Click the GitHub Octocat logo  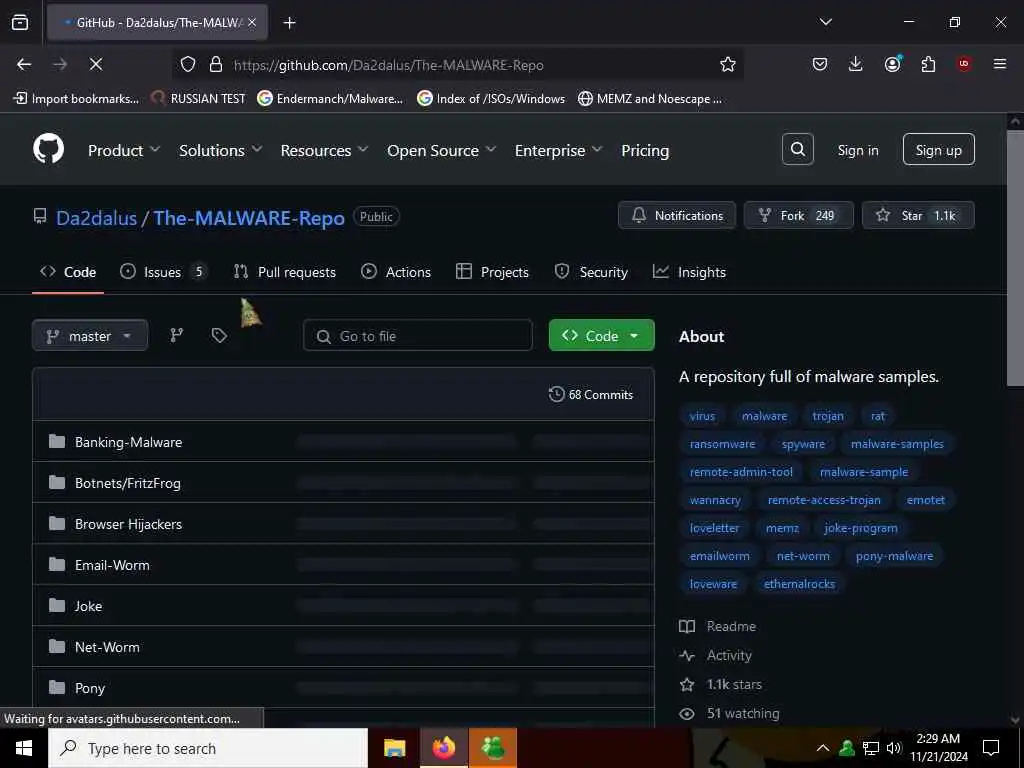pos(49,150)
